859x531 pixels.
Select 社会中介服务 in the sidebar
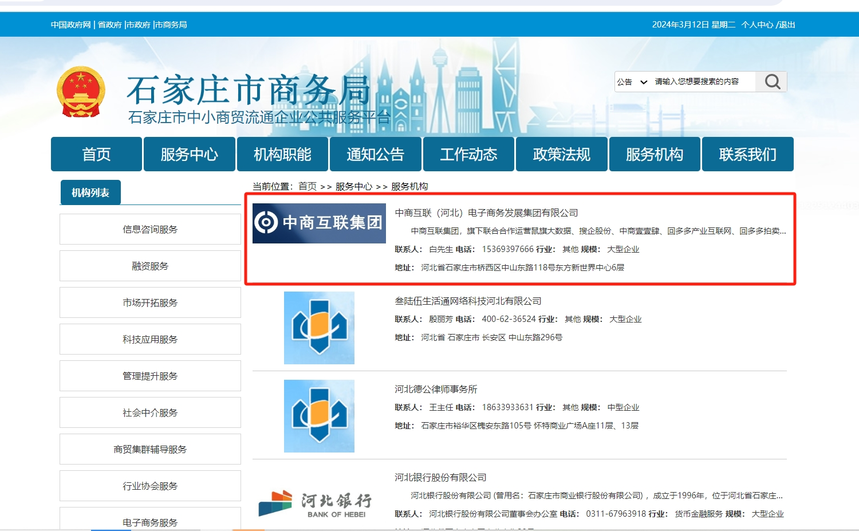click(150, 413)
